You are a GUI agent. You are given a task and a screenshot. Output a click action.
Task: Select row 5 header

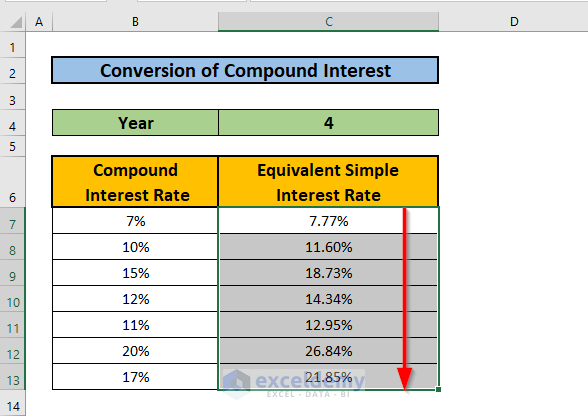tap(13, 146)
